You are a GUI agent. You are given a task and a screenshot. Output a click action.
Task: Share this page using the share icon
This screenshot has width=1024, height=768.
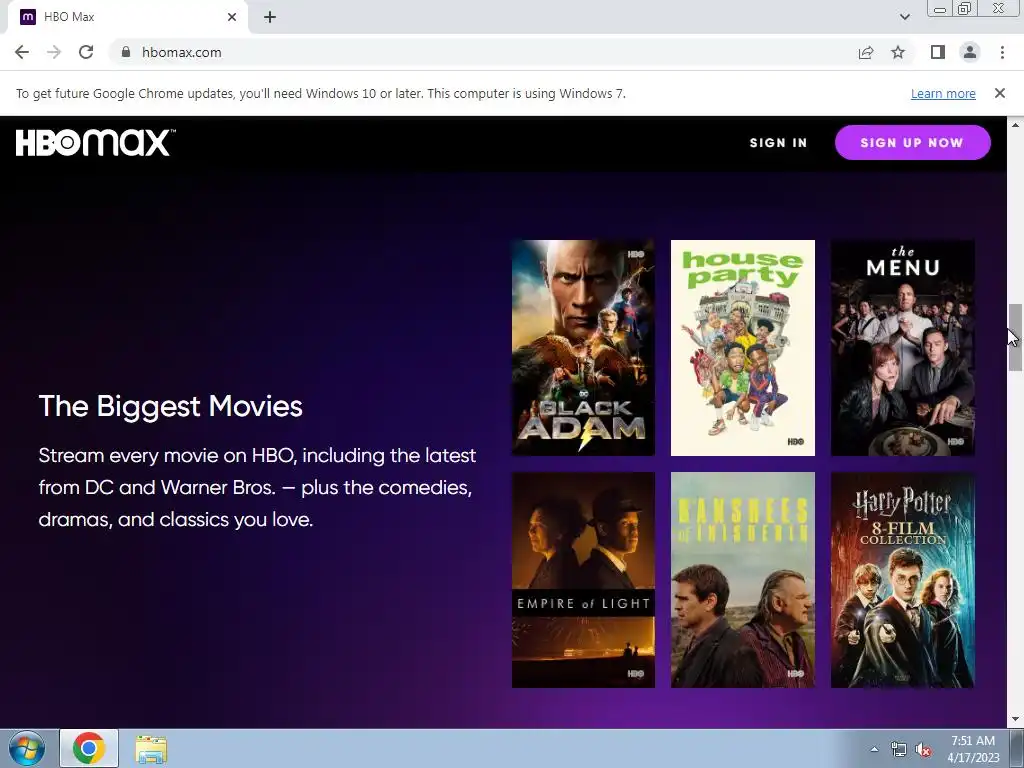[x=866, y=52]
